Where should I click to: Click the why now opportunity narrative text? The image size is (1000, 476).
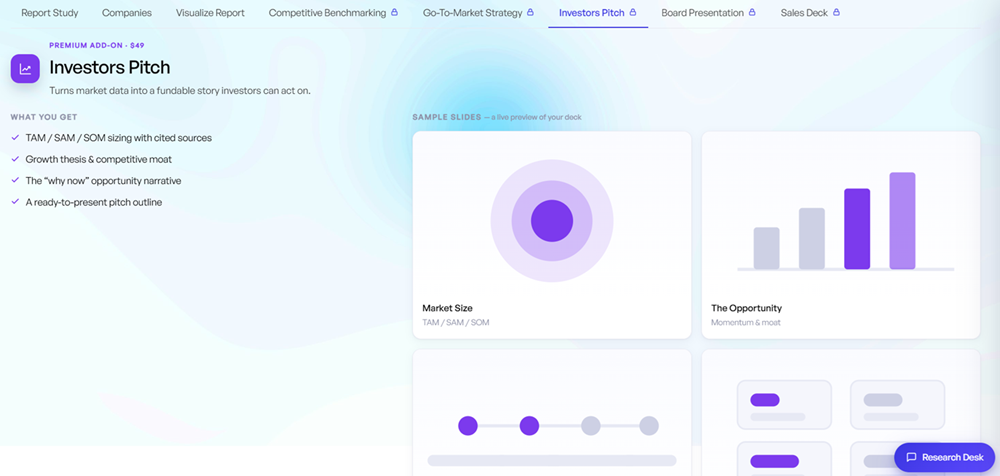103,181
